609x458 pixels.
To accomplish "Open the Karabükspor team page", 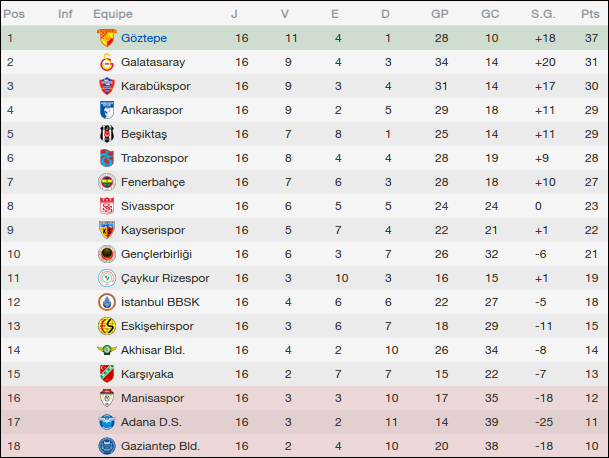I will [x=155, y=86].
